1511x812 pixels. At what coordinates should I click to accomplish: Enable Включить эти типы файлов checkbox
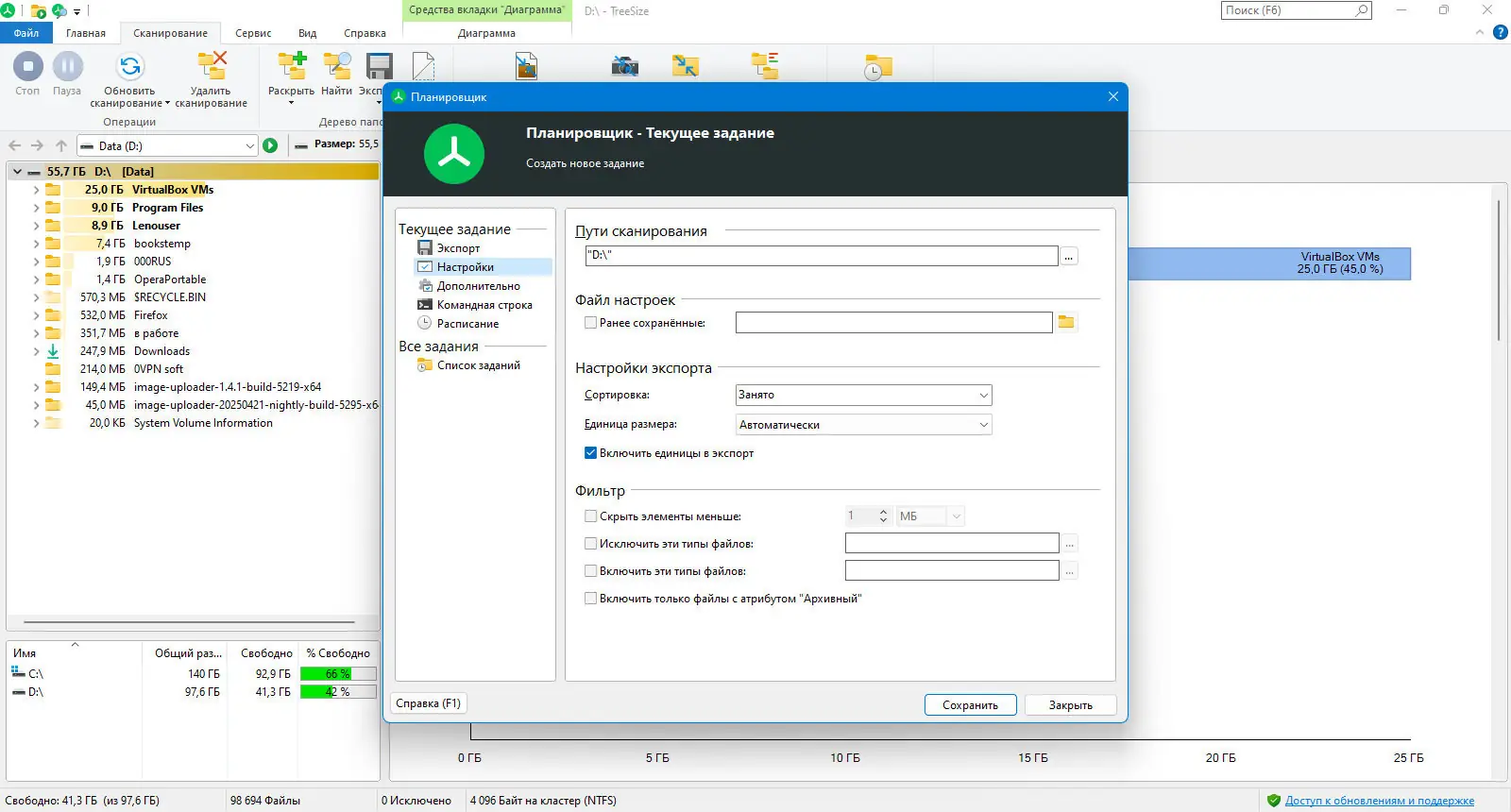pos(591,571)
